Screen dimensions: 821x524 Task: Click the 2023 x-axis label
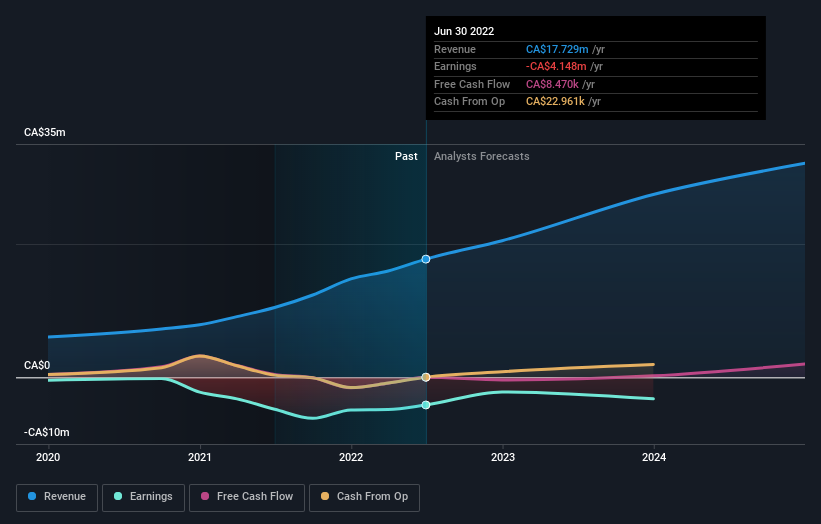coord(503,457)
